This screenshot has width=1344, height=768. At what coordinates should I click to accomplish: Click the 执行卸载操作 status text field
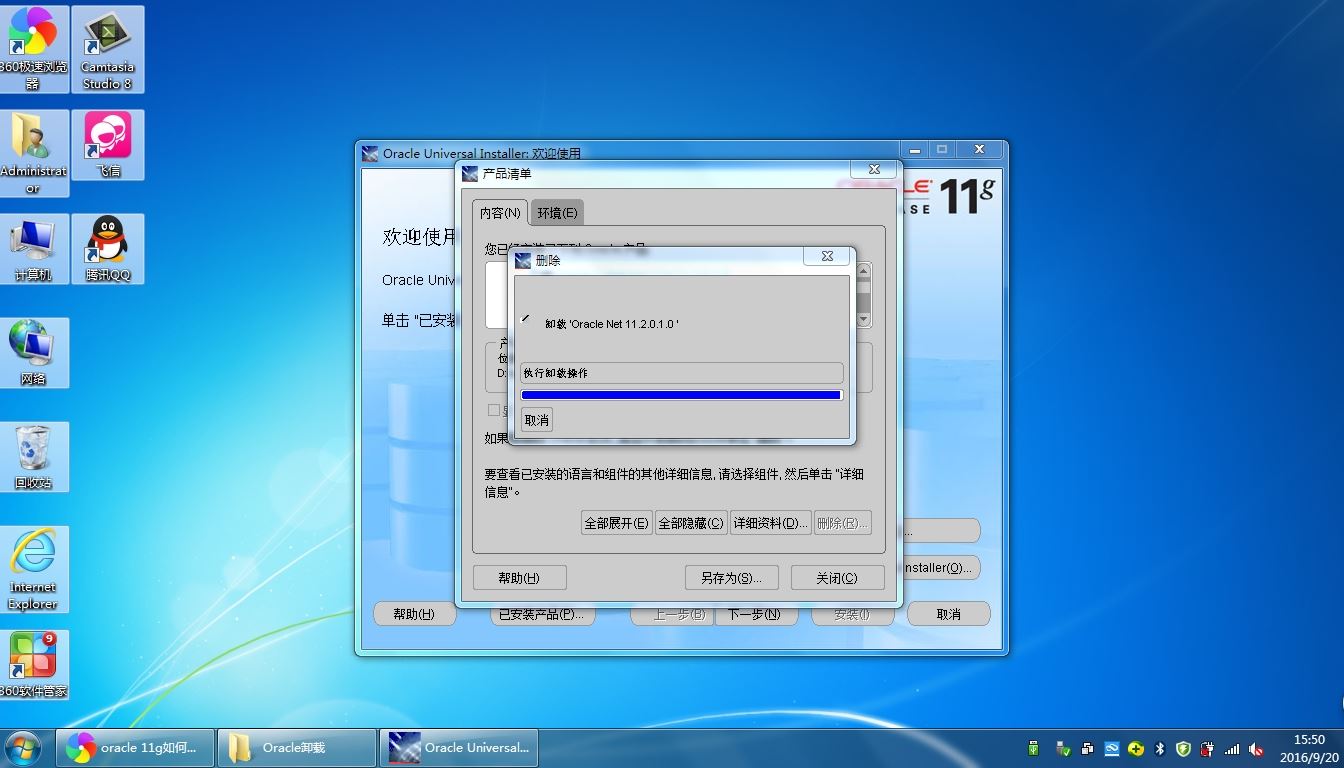(682, 373)
